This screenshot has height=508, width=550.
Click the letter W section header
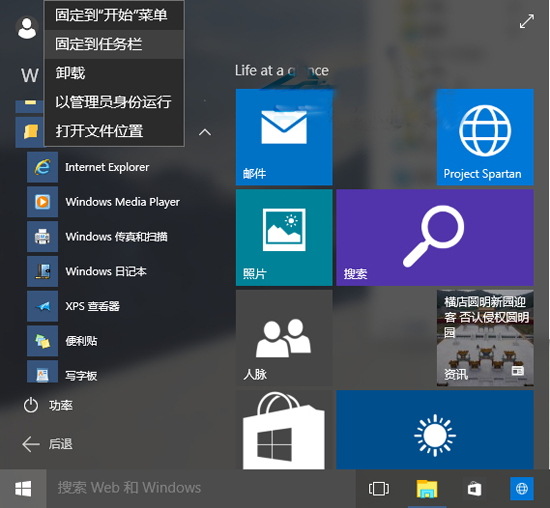click(29, 75)
